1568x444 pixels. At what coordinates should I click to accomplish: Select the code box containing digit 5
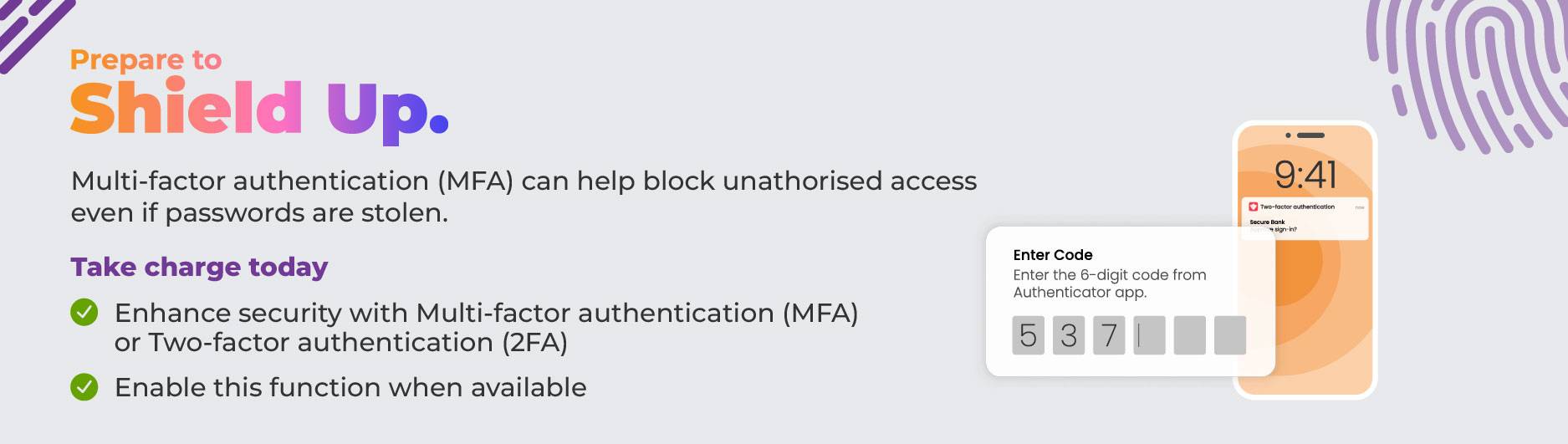(x=1028, y=335)
